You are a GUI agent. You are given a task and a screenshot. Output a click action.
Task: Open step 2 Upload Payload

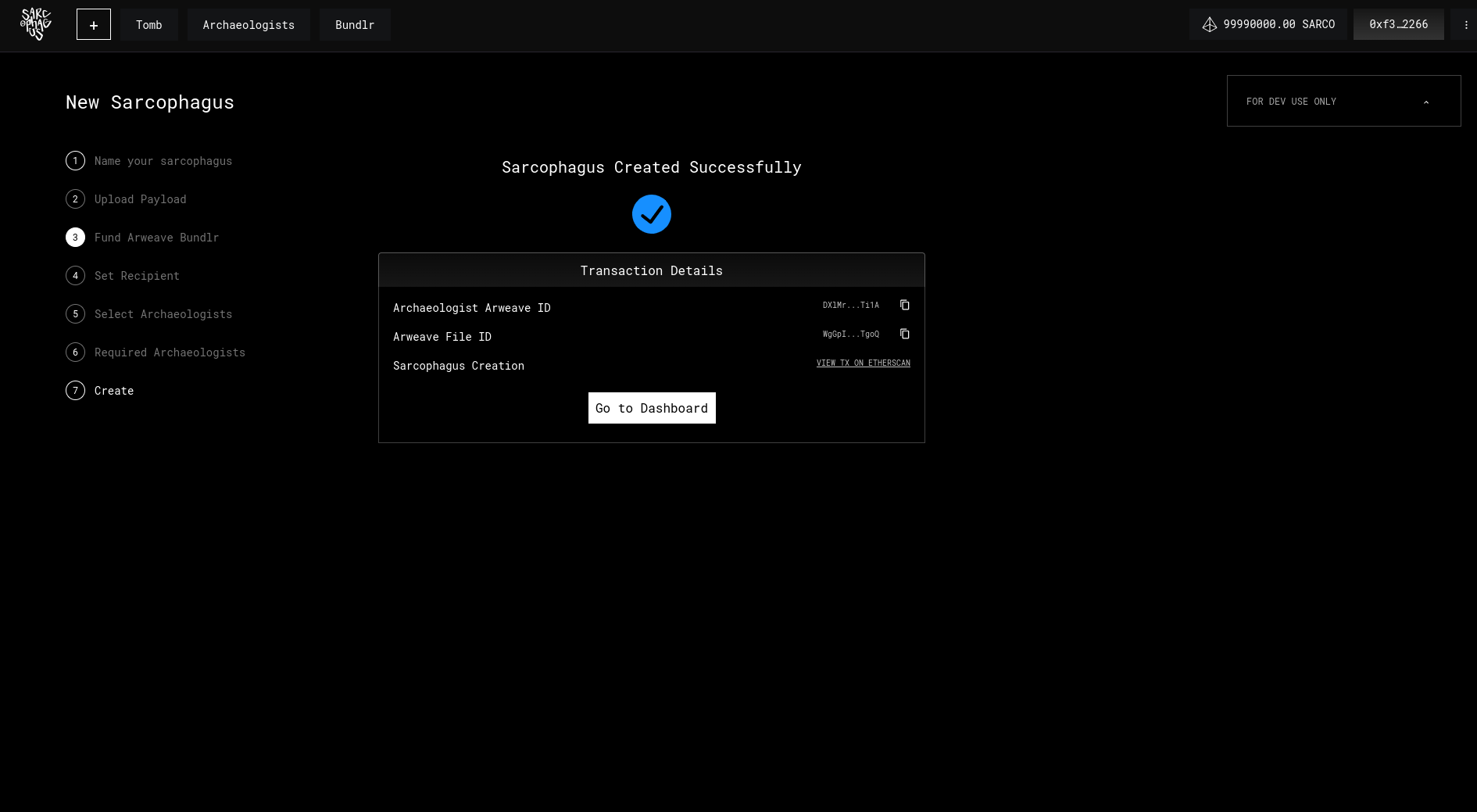click(140, 199)
